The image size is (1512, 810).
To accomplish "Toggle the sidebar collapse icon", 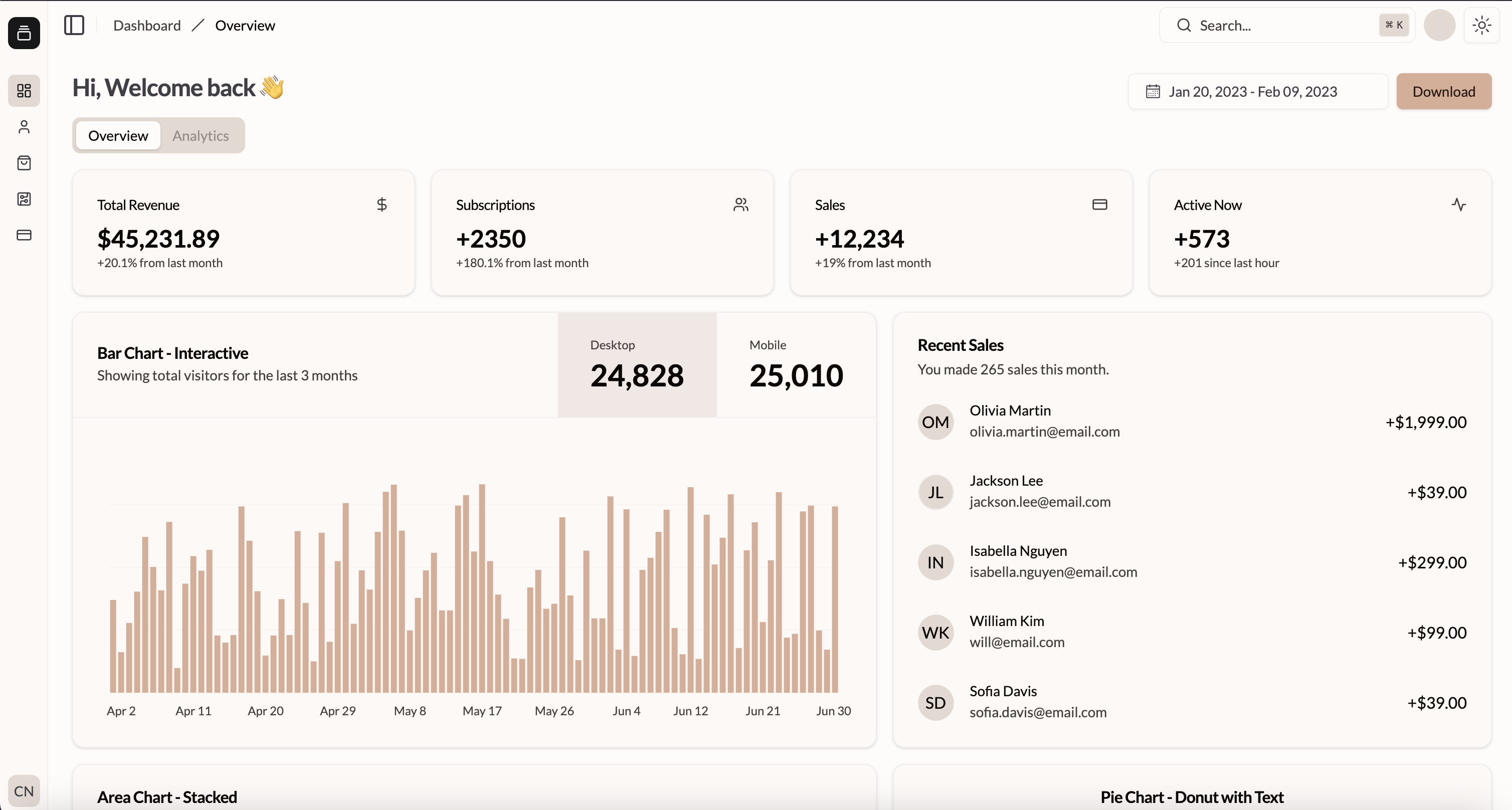I will pyautogui.click(x=74, y=25).
